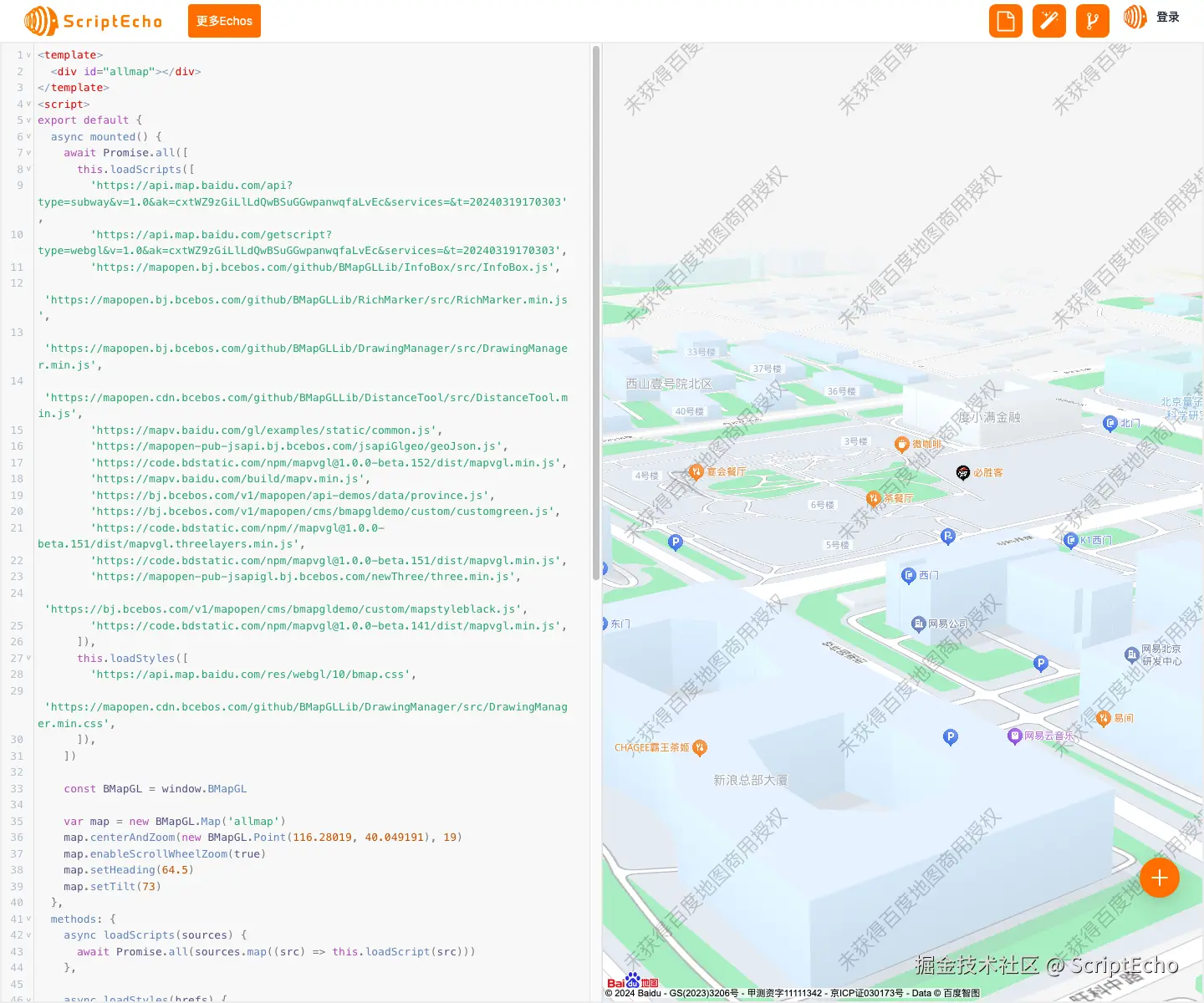The height and width of the screenshot is (1003, 1204).
Task: Click the 33号楼 building label
Action: tap(701, 353)
